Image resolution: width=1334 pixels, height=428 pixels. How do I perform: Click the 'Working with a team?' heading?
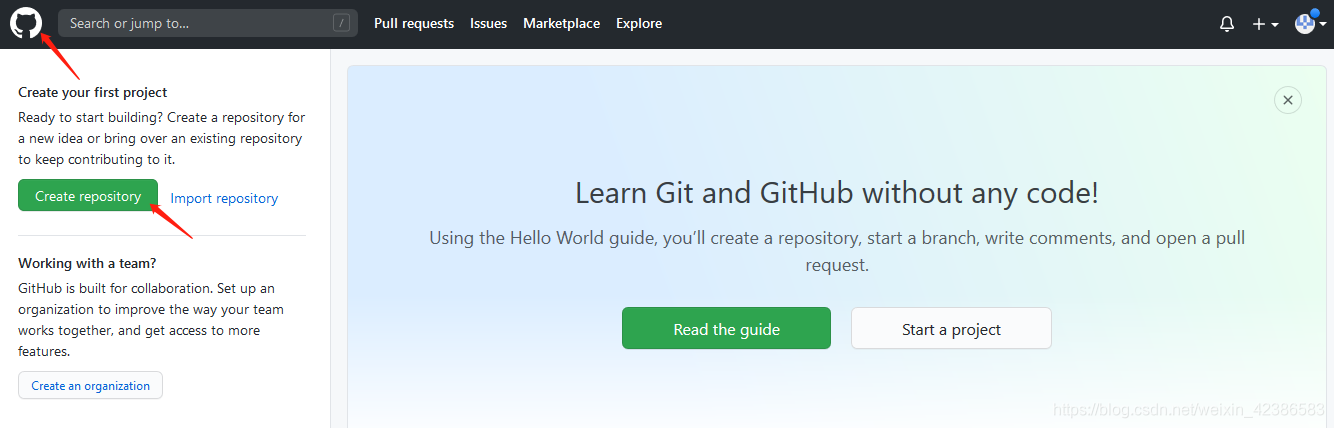coord(87,263)
